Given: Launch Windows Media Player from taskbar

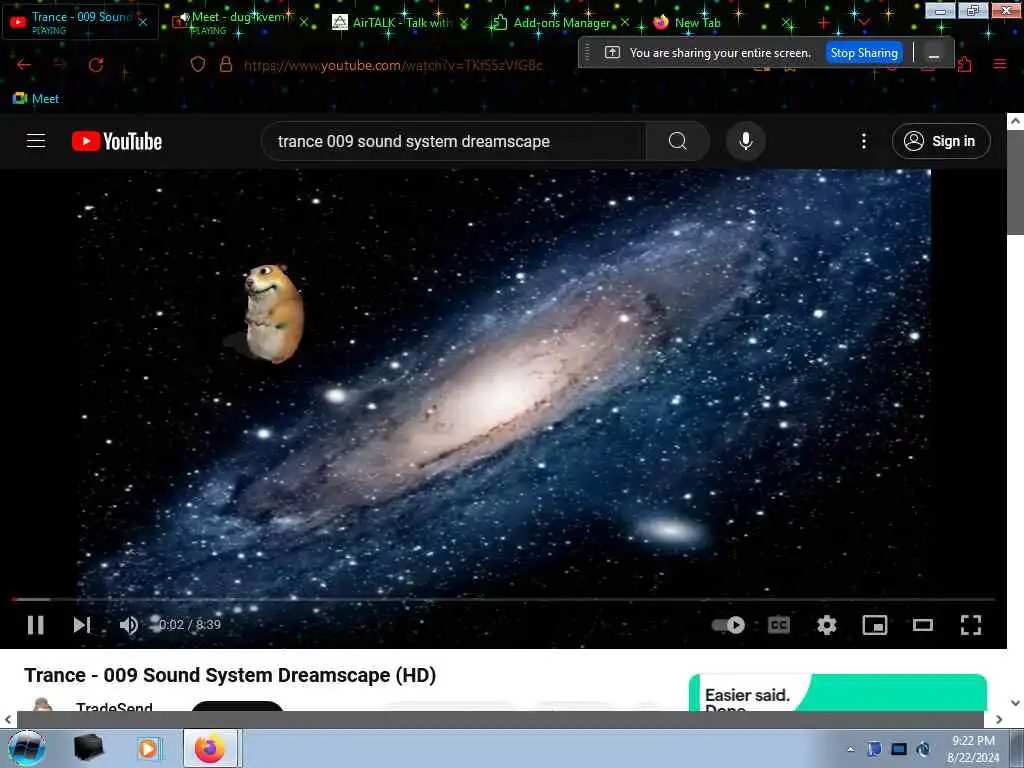Looking at the screenshot, I should point(148,748).
